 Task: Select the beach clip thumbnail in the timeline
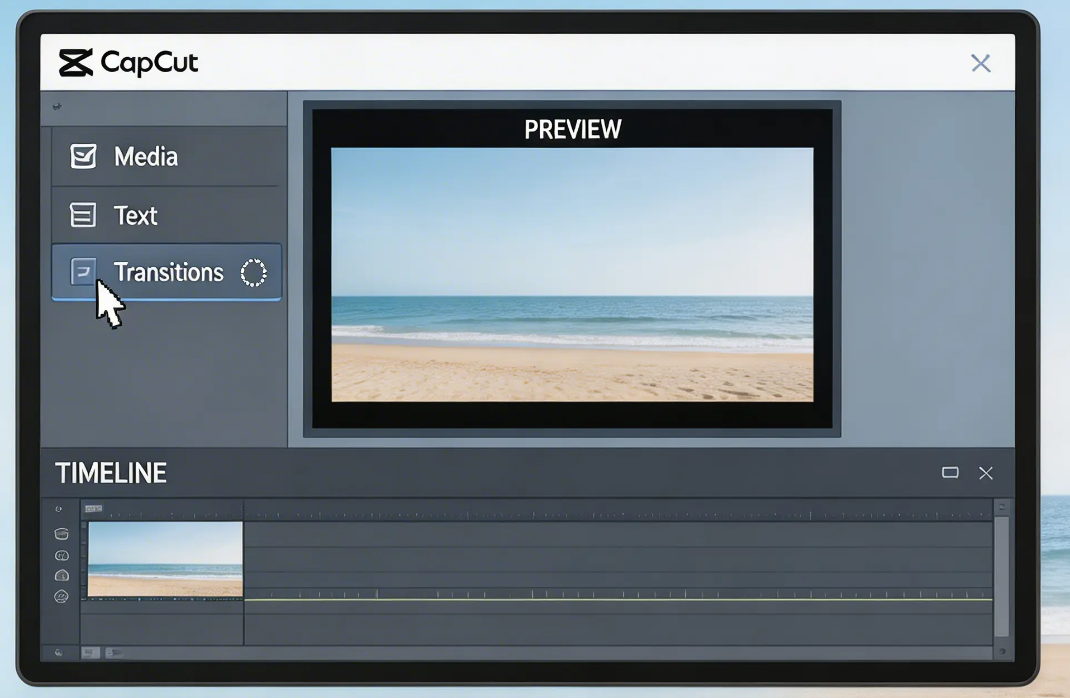[165, 560]
